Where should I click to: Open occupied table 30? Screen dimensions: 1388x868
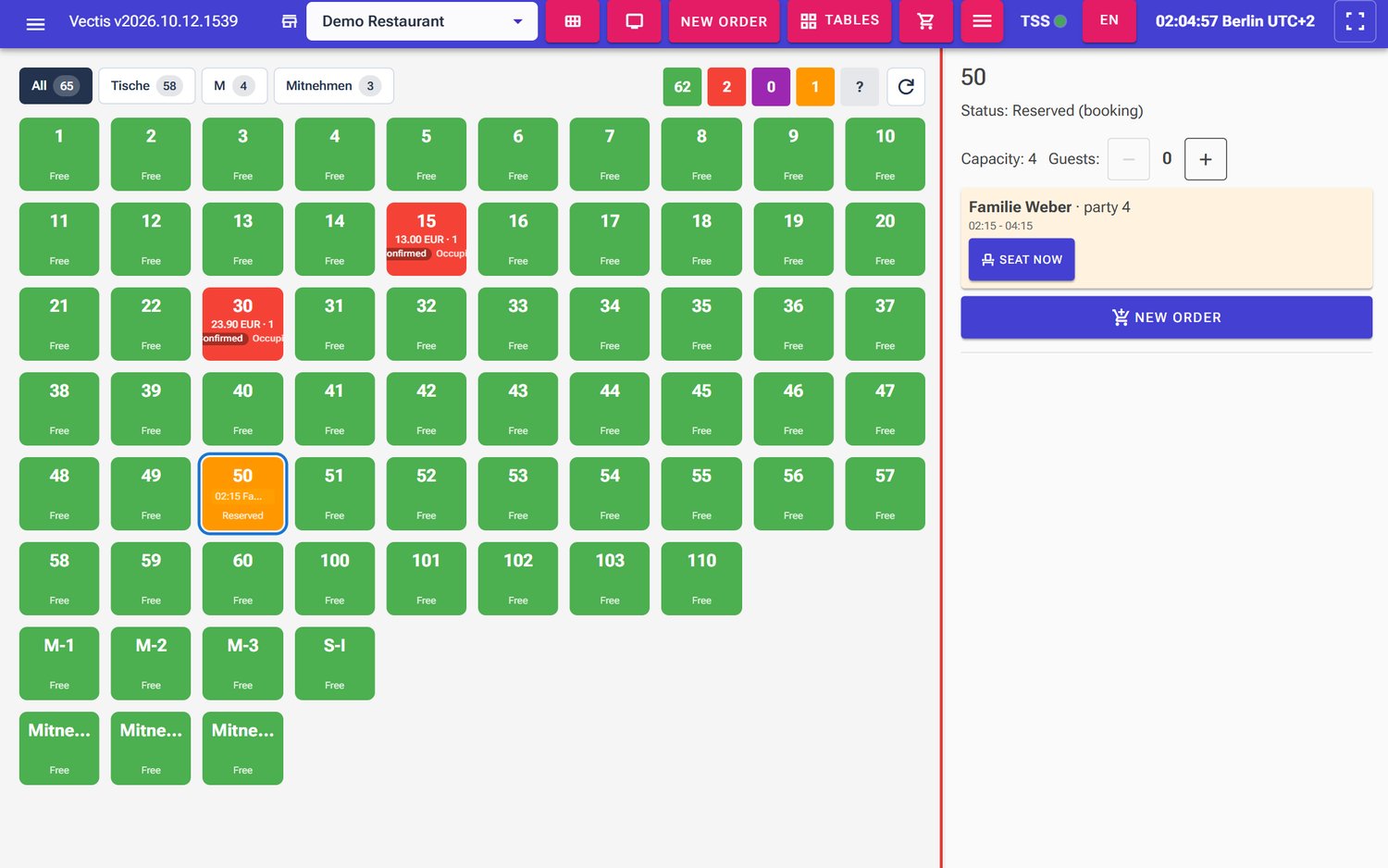(242, 324)
